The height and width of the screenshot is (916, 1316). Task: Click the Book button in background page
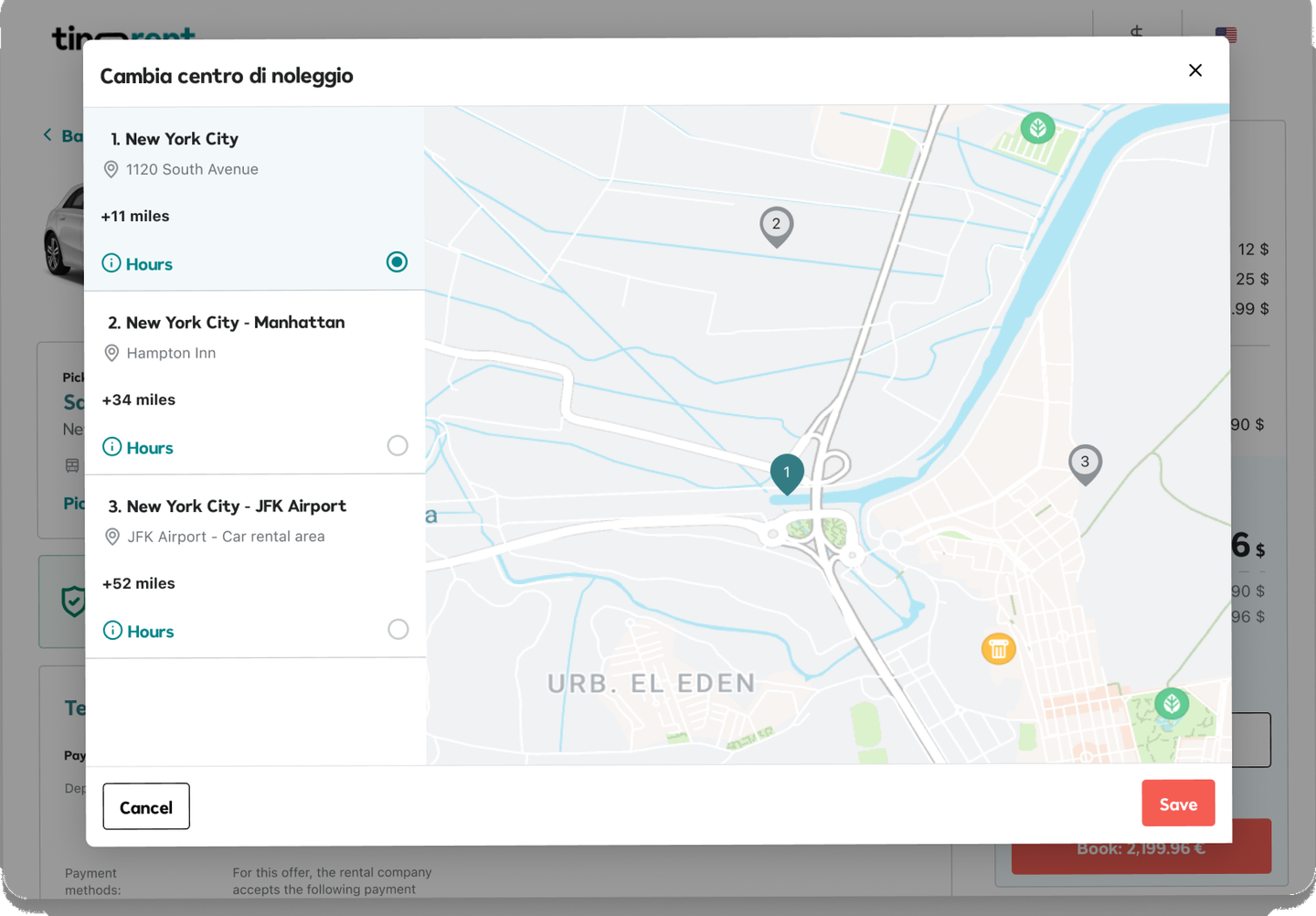point(1141,848)
